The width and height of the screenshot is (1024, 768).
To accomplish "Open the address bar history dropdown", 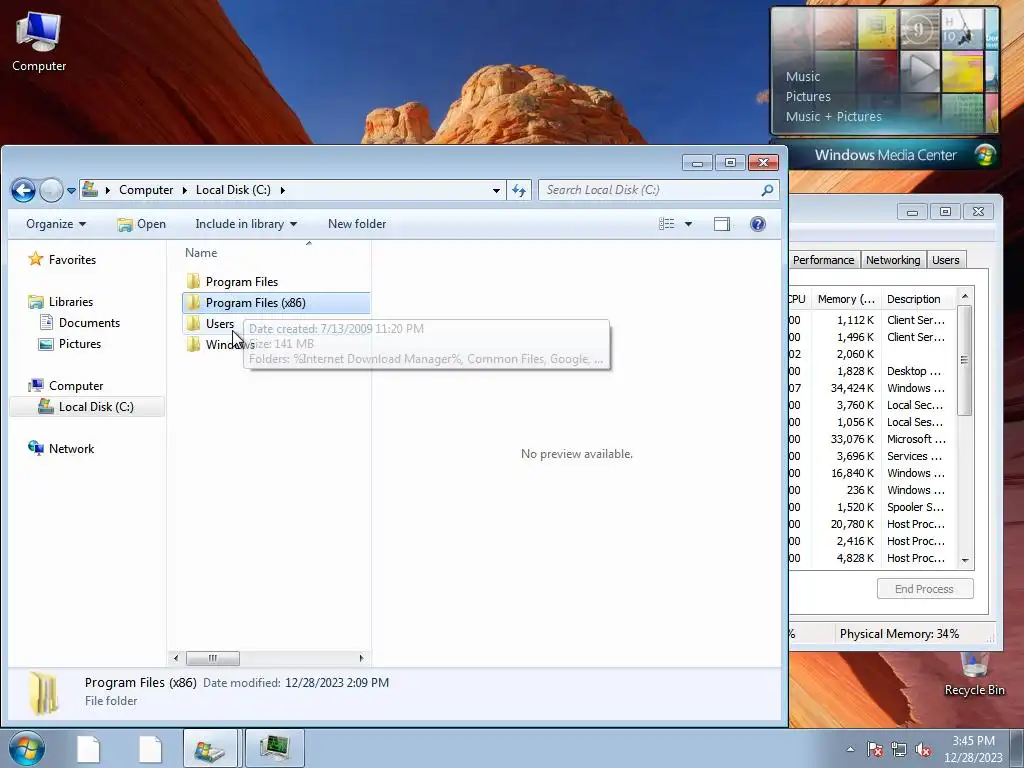I will click(x=496, y=190).
